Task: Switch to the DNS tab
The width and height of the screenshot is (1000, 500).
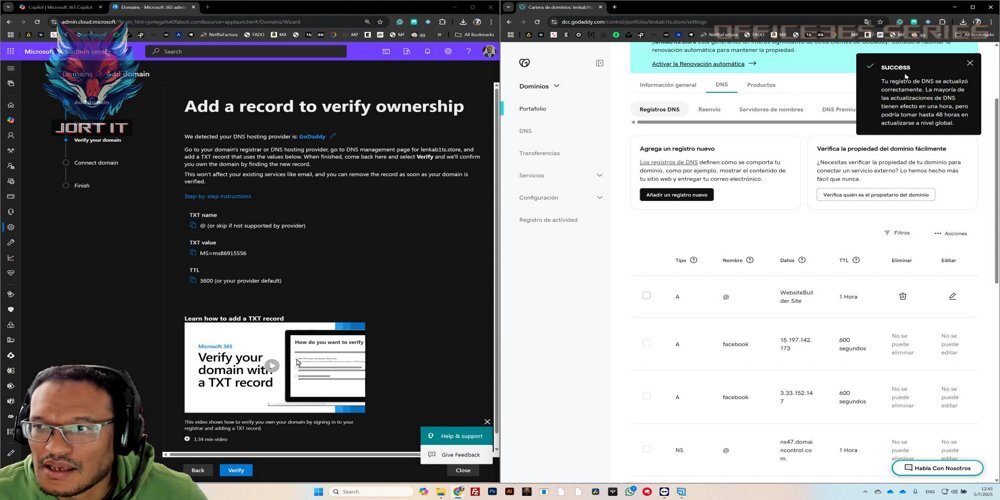Action: click(x=721, y=84)
